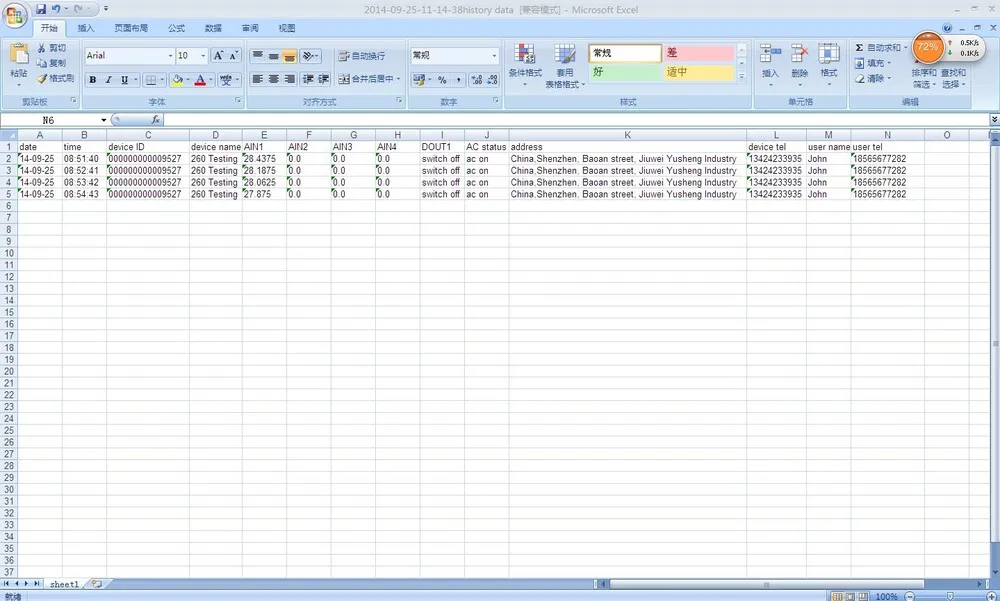Open the Formulas (公式) ribbon tab
This screenshot has width=1000, height=601.
click(176, 28)
